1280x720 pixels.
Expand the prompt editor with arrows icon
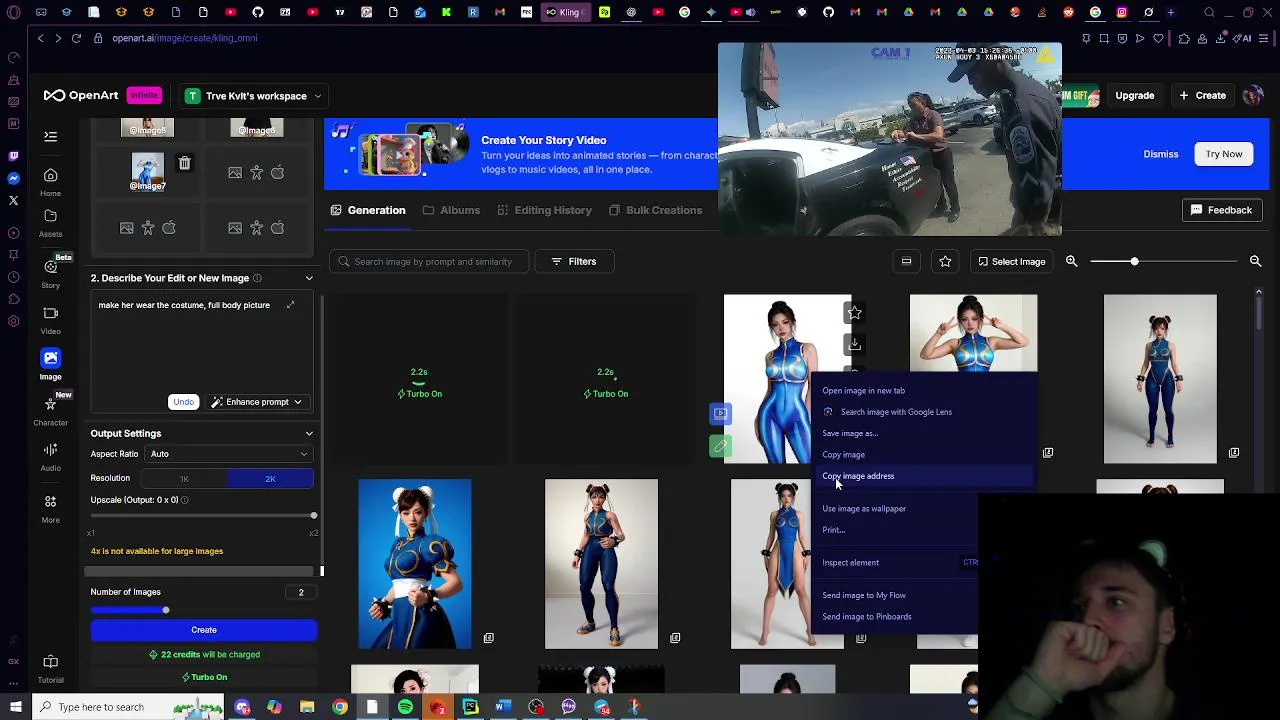tap(290, 305)
